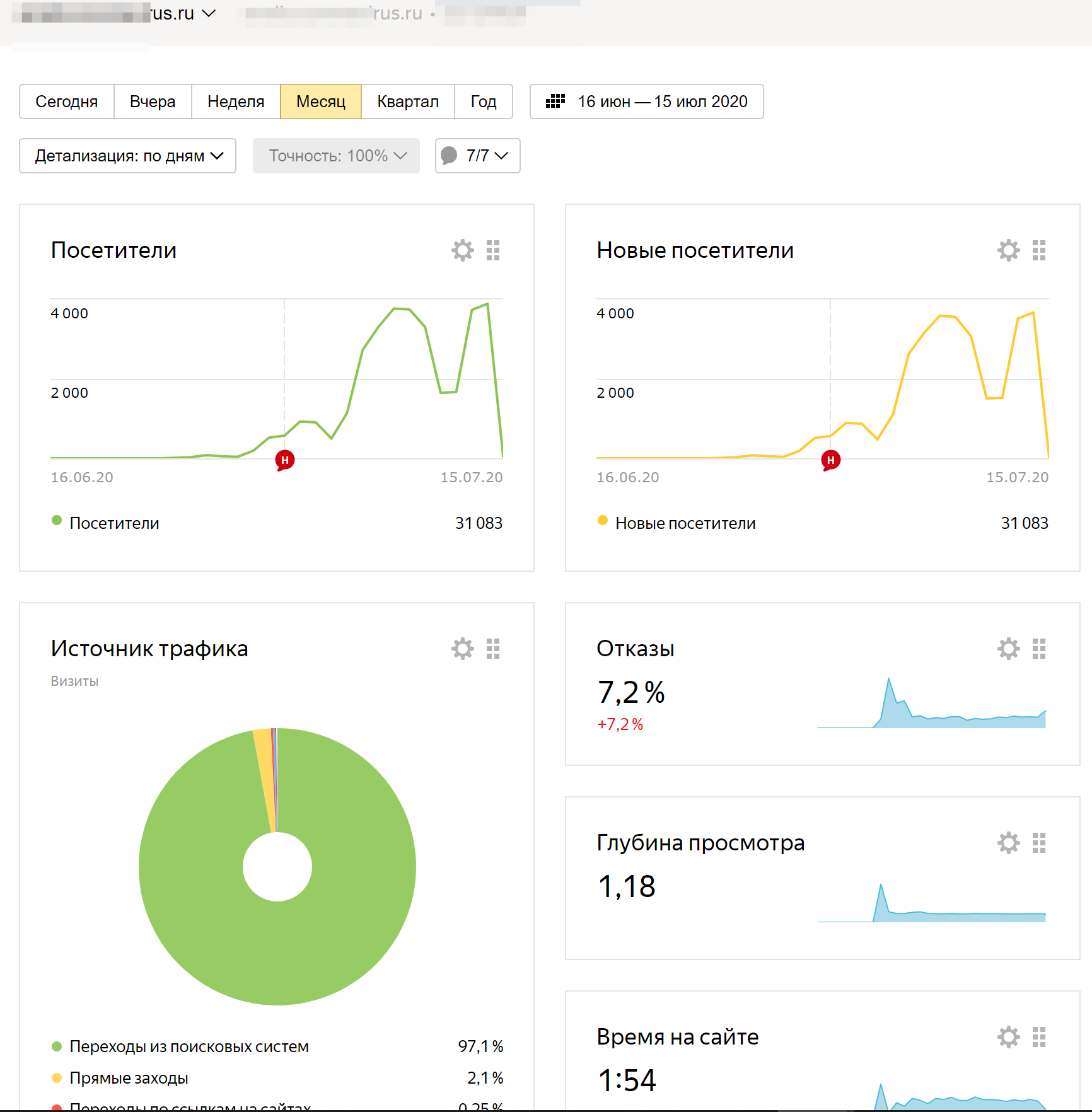Open settings gear on Время на сайте widget
Viewport: 1092px width, 1112px height.
tap(1008, 1037)
